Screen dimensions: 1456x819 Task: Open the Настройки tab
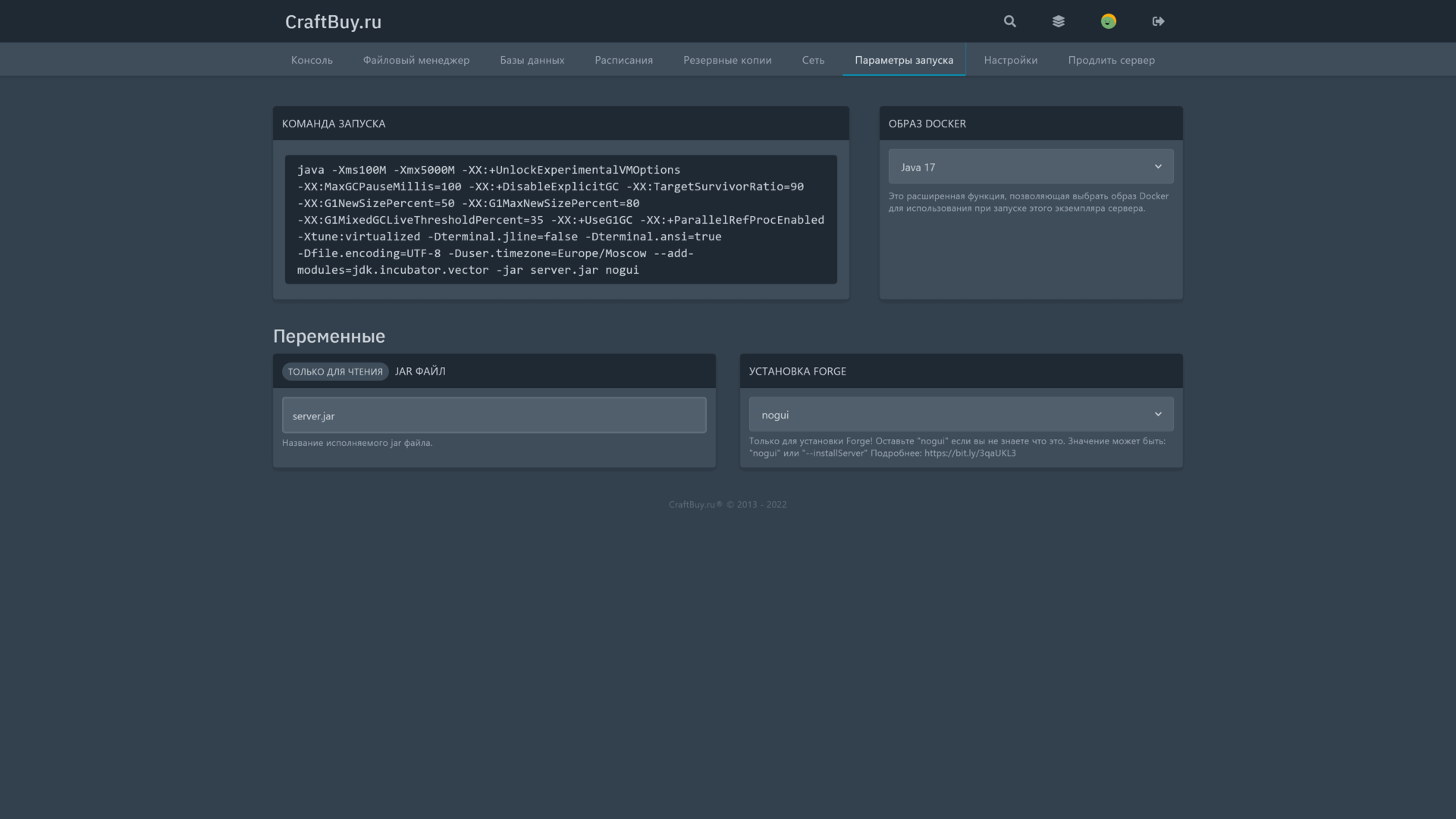point(1011,60)
